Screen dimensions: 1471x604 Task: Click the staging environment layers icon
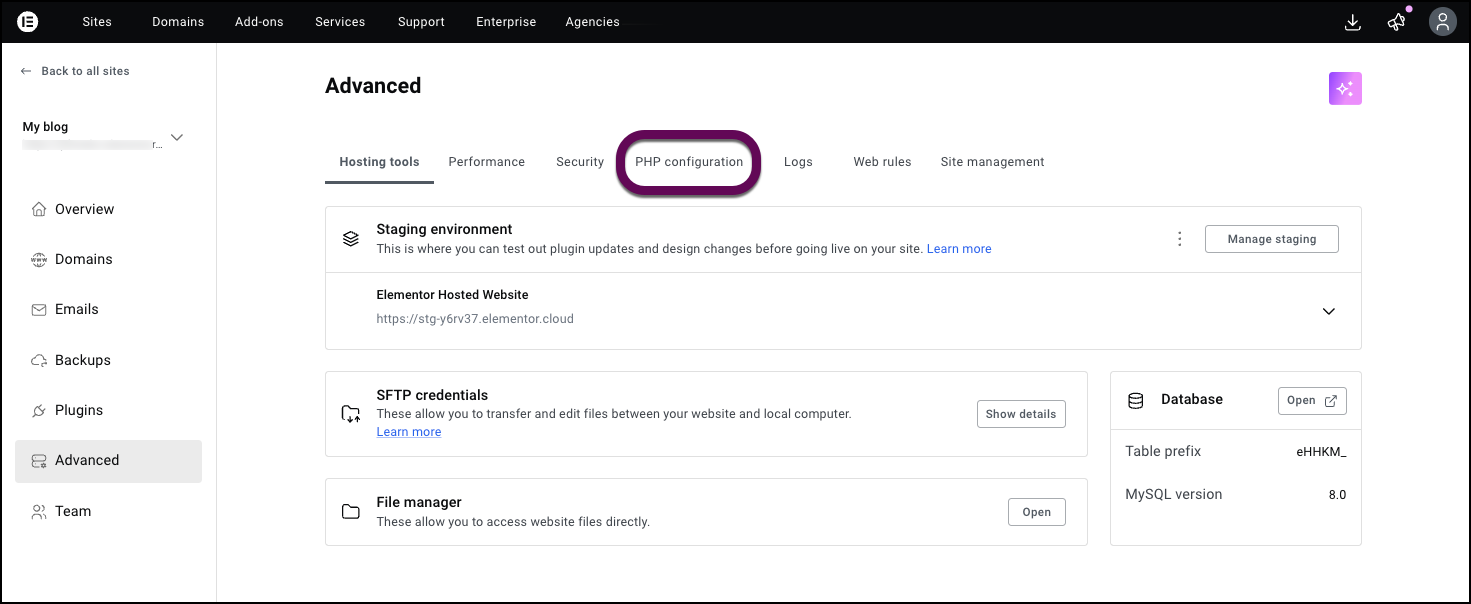pyautogui.click(x=350, y=239)
